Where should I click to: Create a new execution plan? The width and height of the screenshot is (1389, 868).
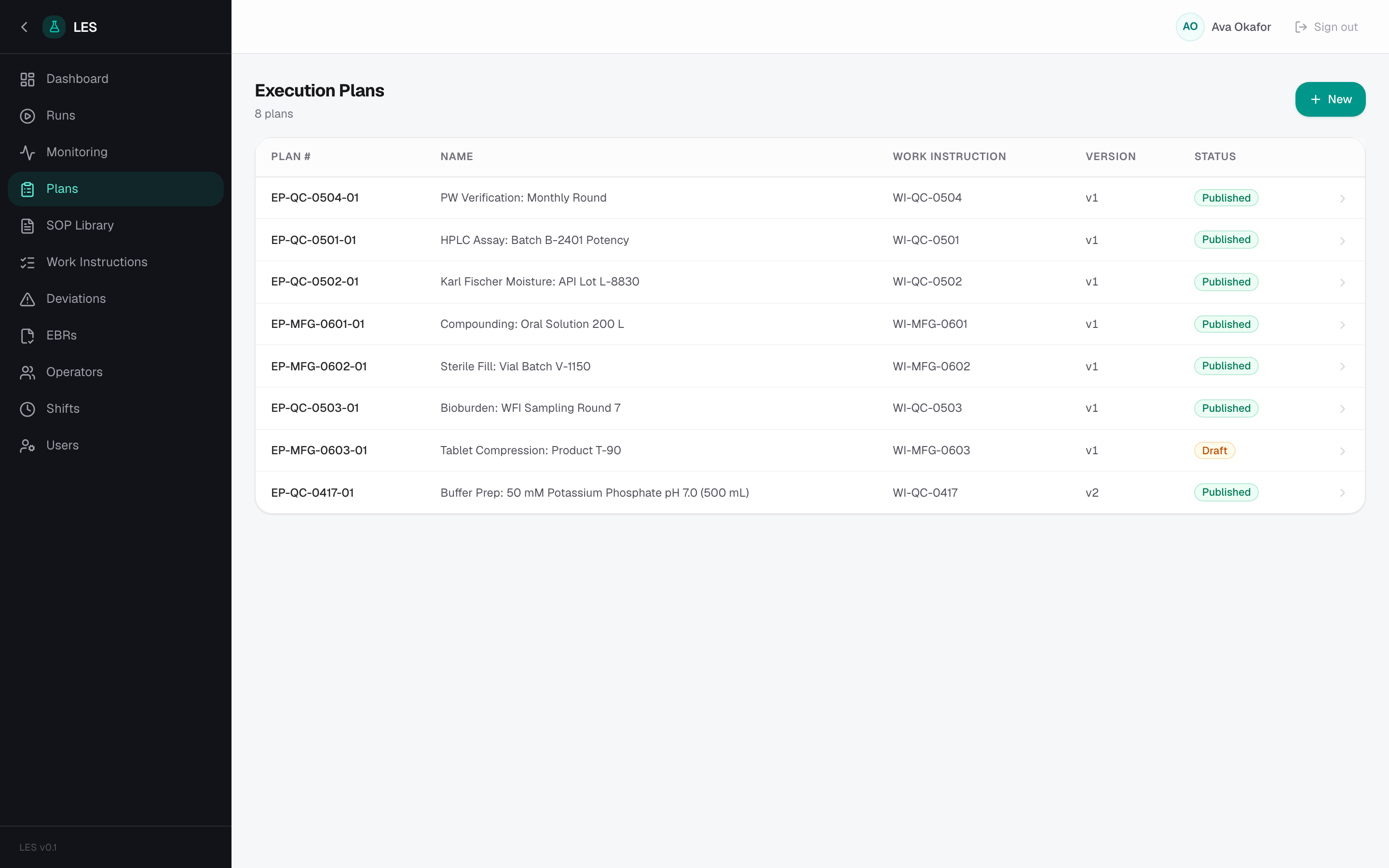pyautogui.click(x=1330, y=99)
